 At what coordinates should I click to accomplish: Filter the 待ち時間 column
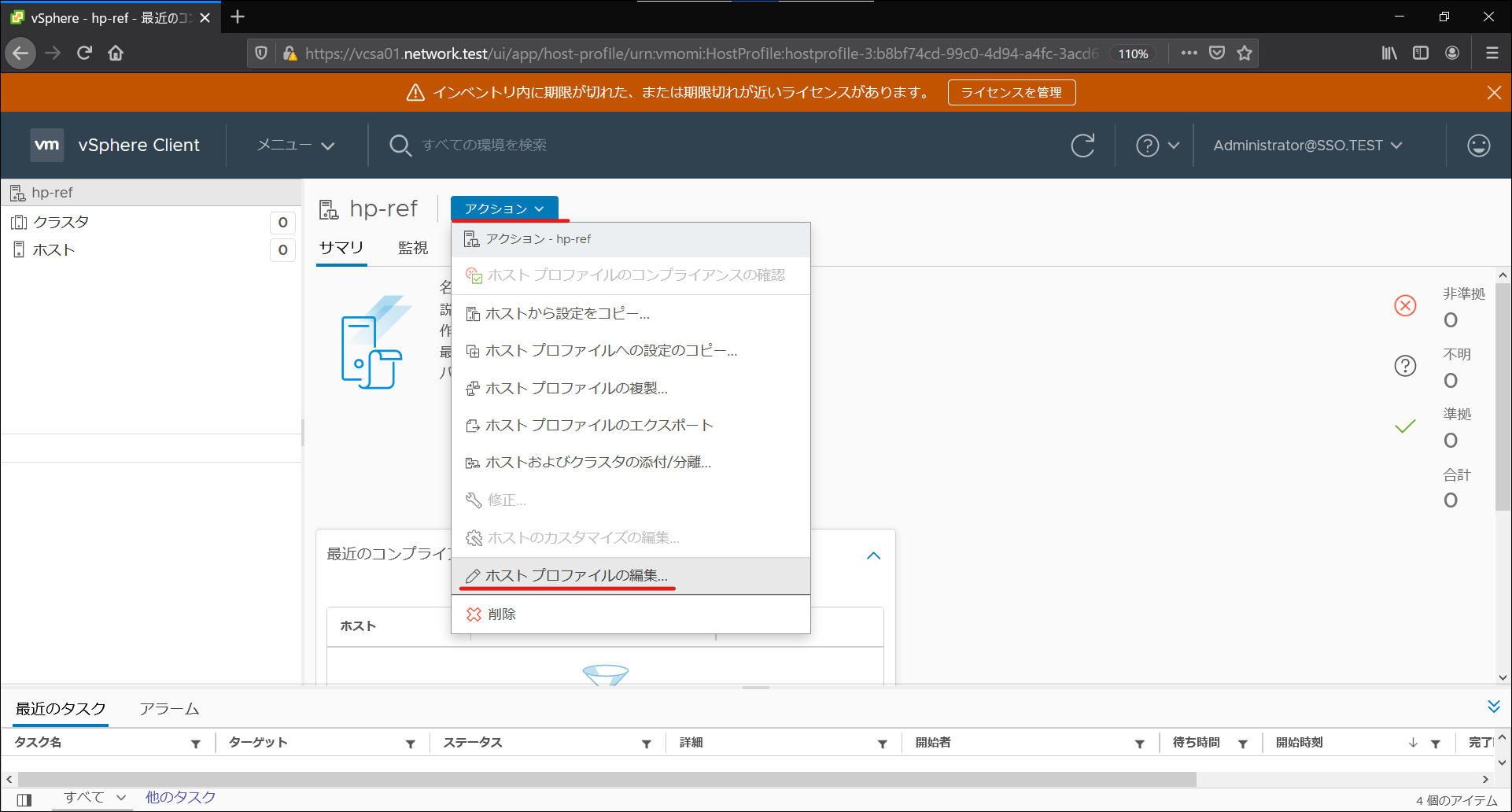click(x=1243, y=744)
